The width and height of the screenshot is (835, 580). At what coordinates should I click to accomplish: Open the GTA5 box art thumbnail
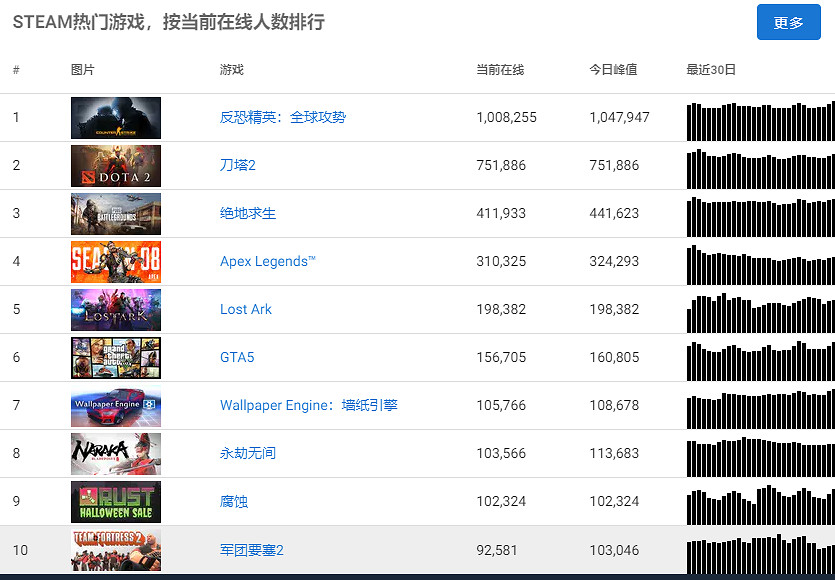tap(115, 357)
